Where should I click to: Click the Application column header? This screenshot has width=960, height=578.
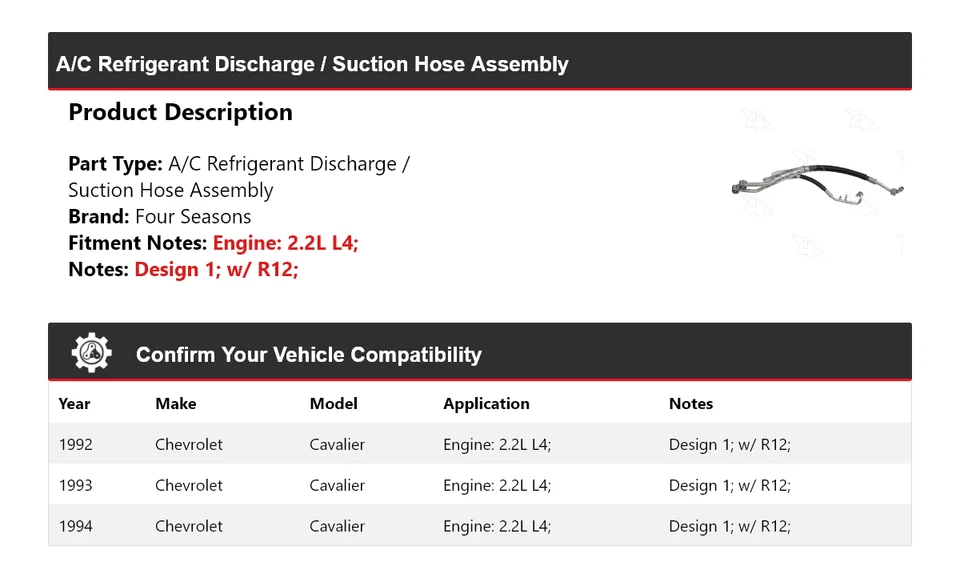pyautogui.click(x=486, y=404)
